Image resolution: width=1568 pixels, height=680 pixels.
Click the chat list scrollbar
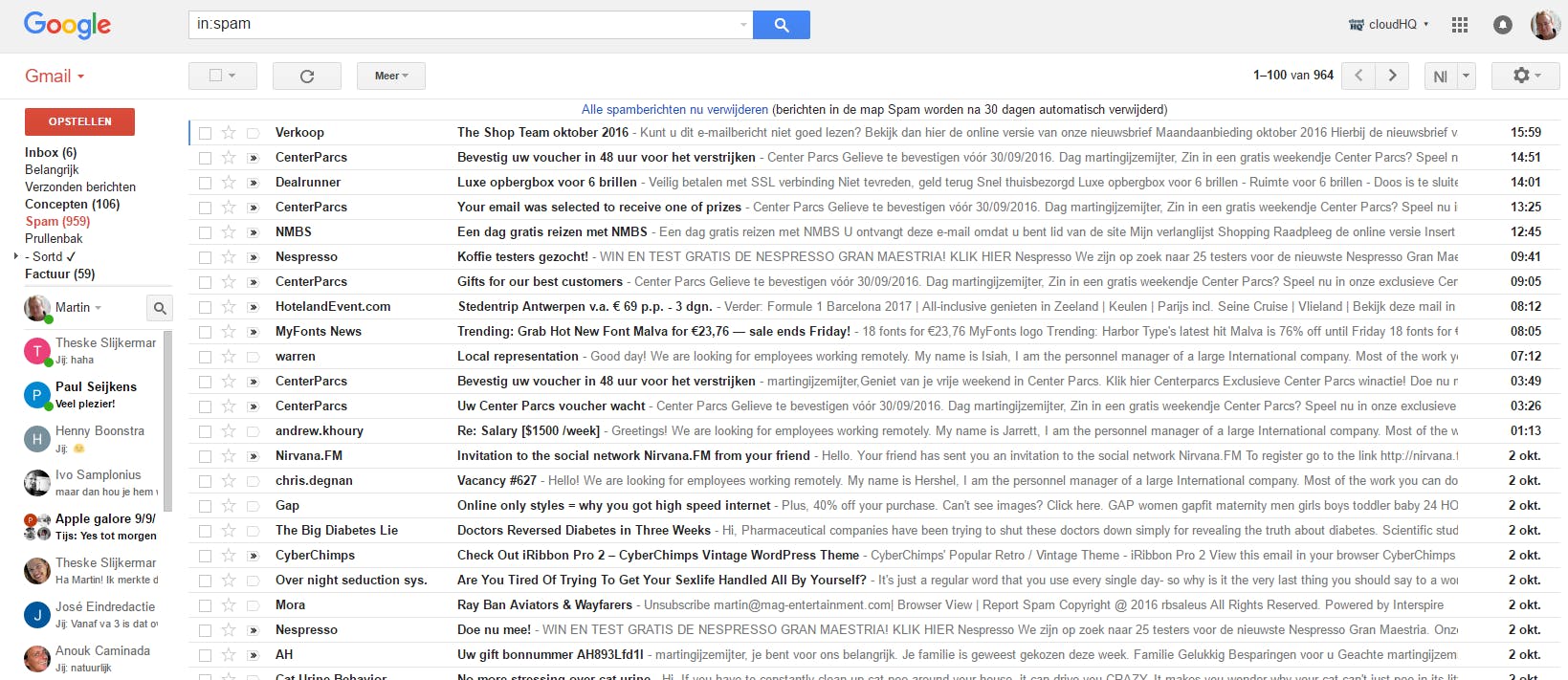click(168, 421)
